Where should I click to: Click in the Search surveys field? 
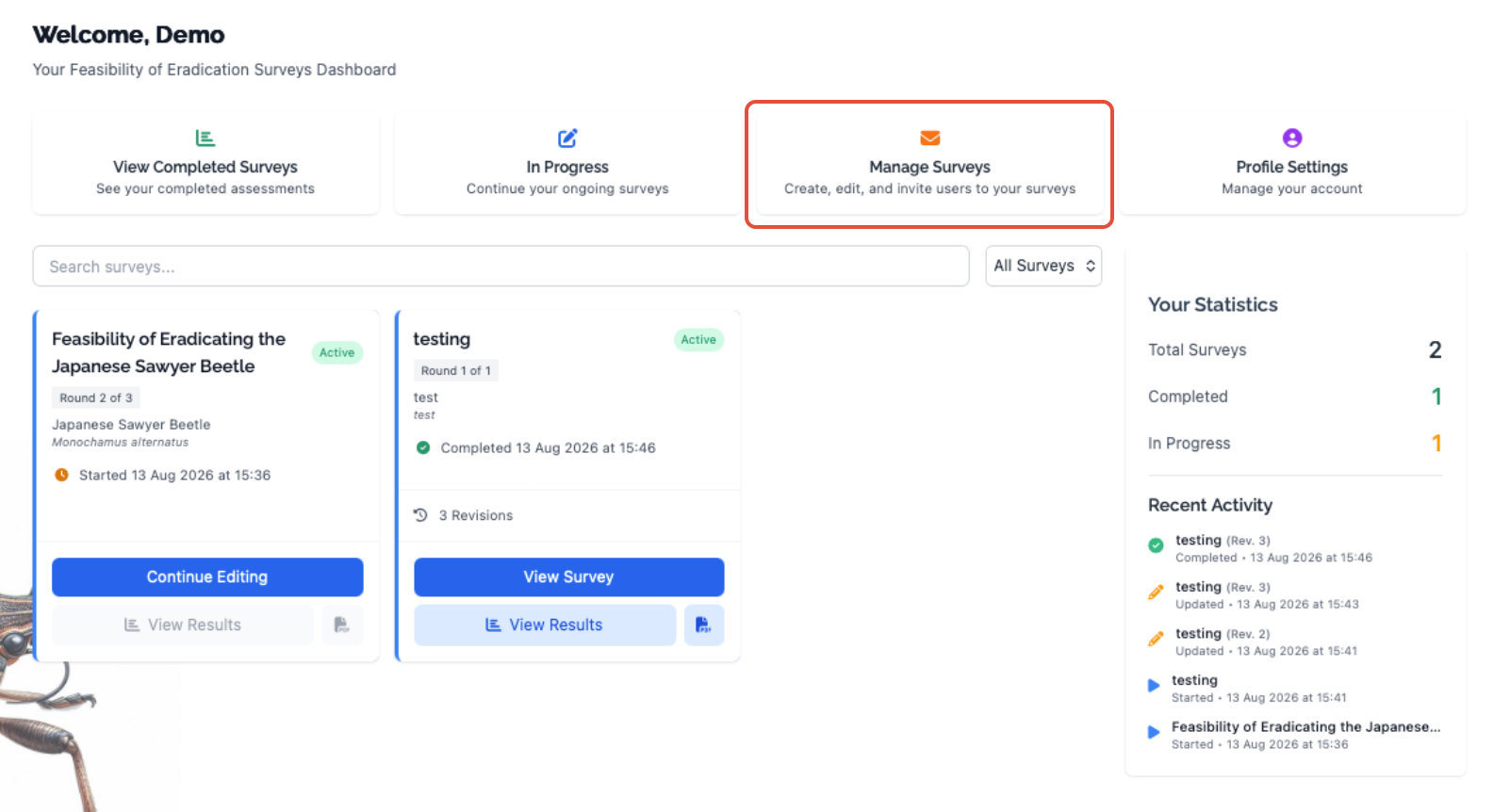point(501,267)
